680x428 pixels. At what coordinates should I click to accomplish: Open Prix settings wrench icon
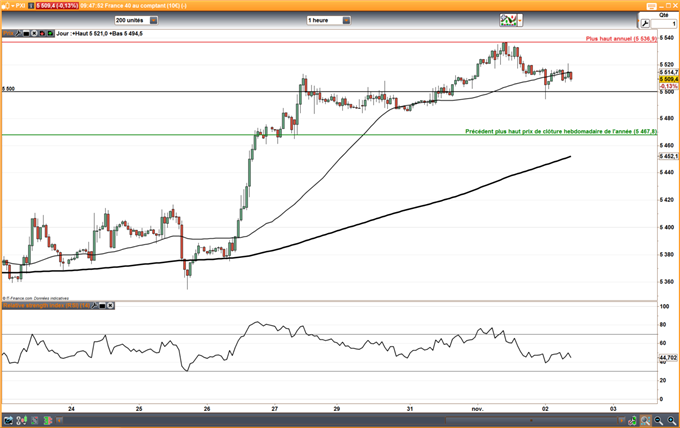click(x=19, y=33)
